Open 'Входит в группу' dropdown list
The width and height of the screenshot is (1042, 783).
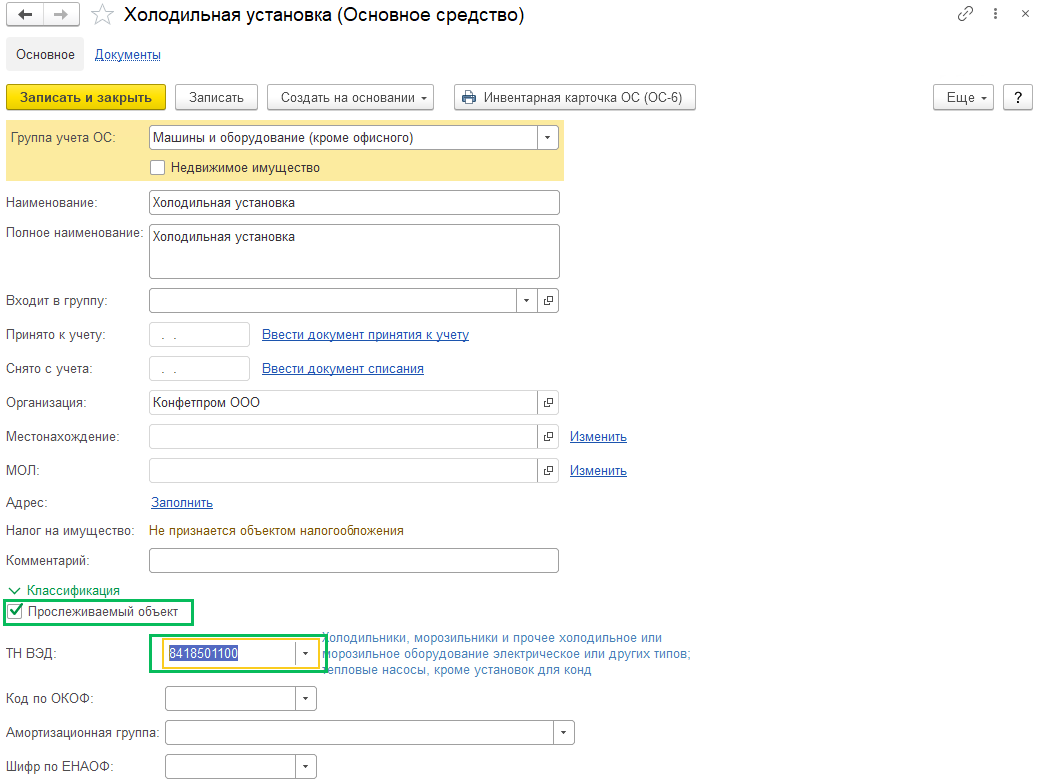526,300
